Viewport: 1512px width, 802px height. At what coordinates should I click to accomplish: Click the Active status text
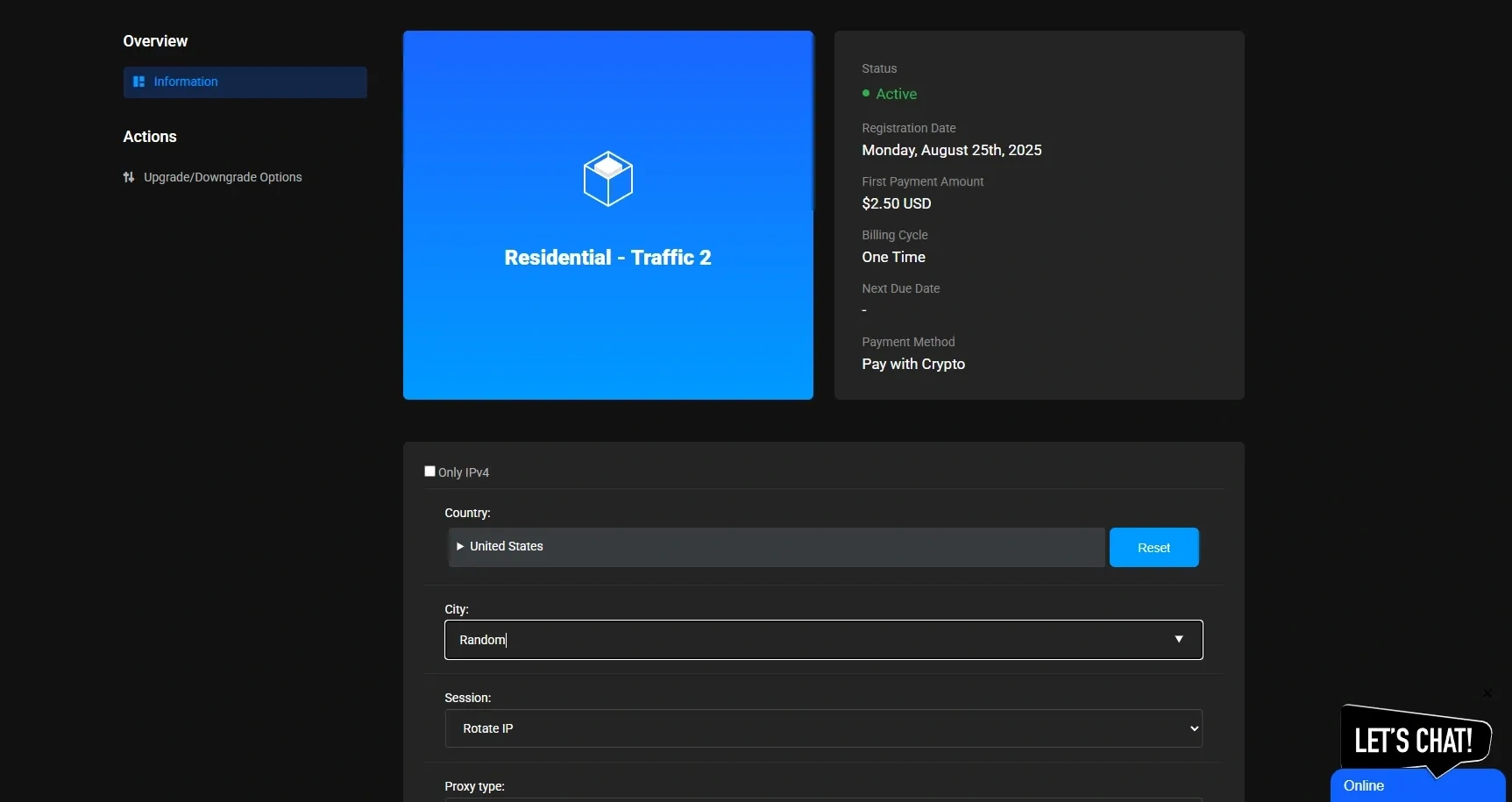896,94
